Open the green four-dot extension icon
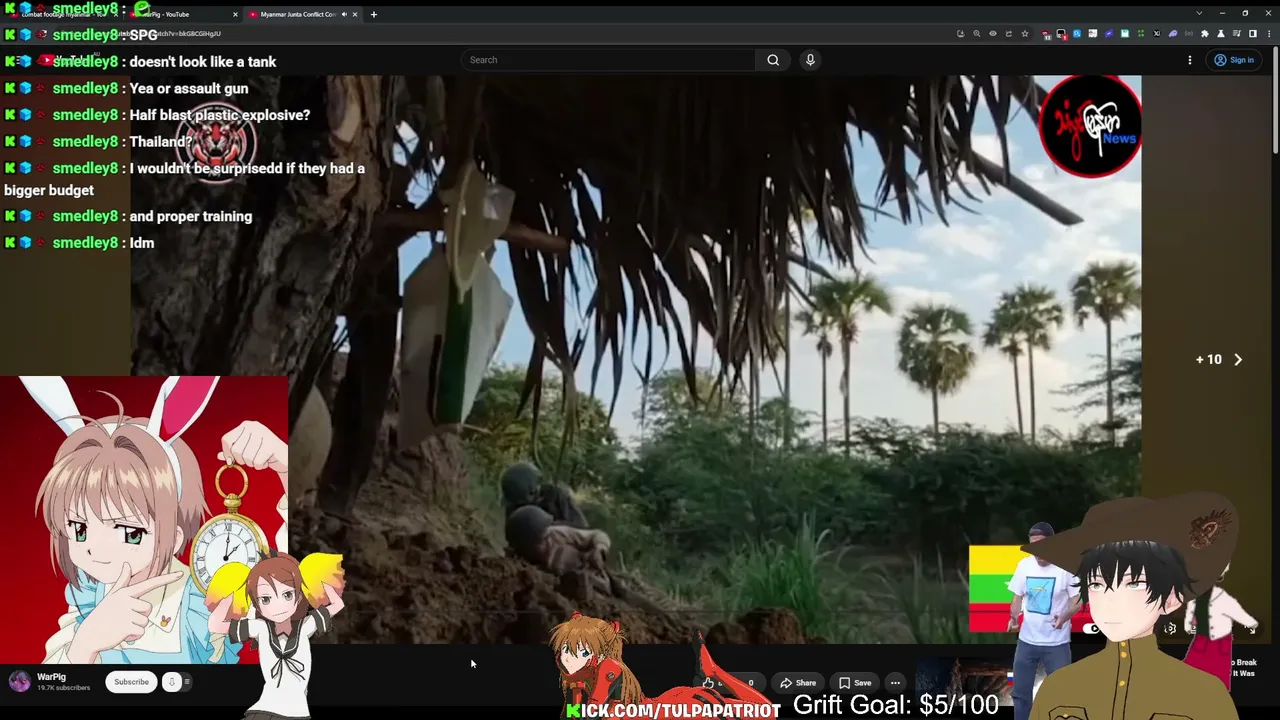 [x=1141, y=34]
